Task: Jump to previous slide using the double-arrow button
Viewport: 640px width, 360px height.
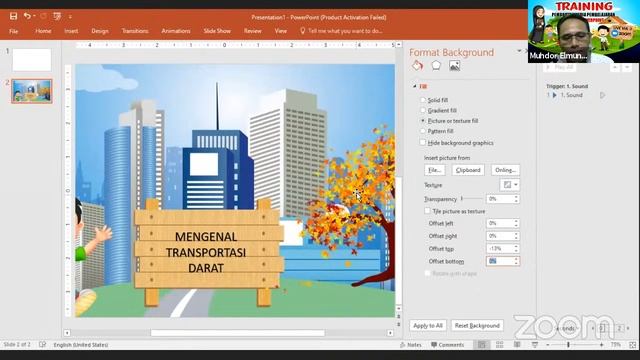Action: click(399, 317)
